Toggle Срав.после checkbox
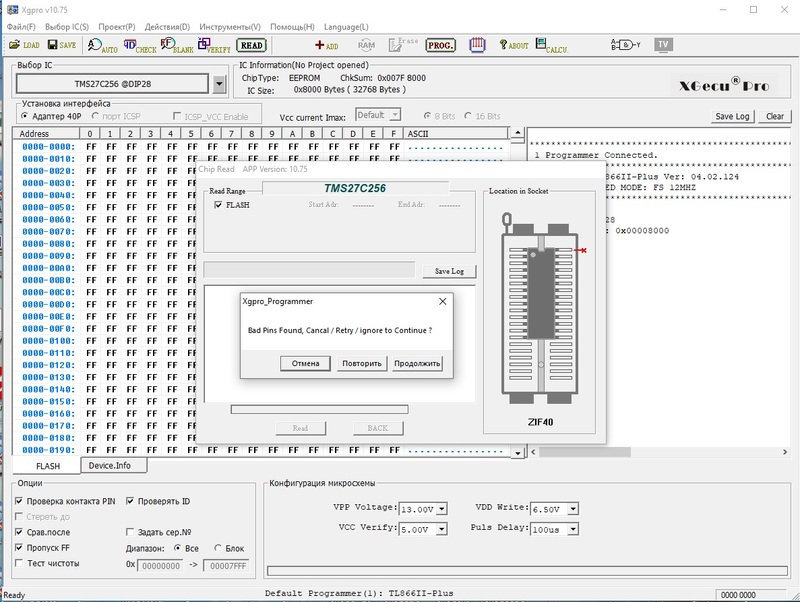This screenshot has height=602, width=800. tap(19, 532)
